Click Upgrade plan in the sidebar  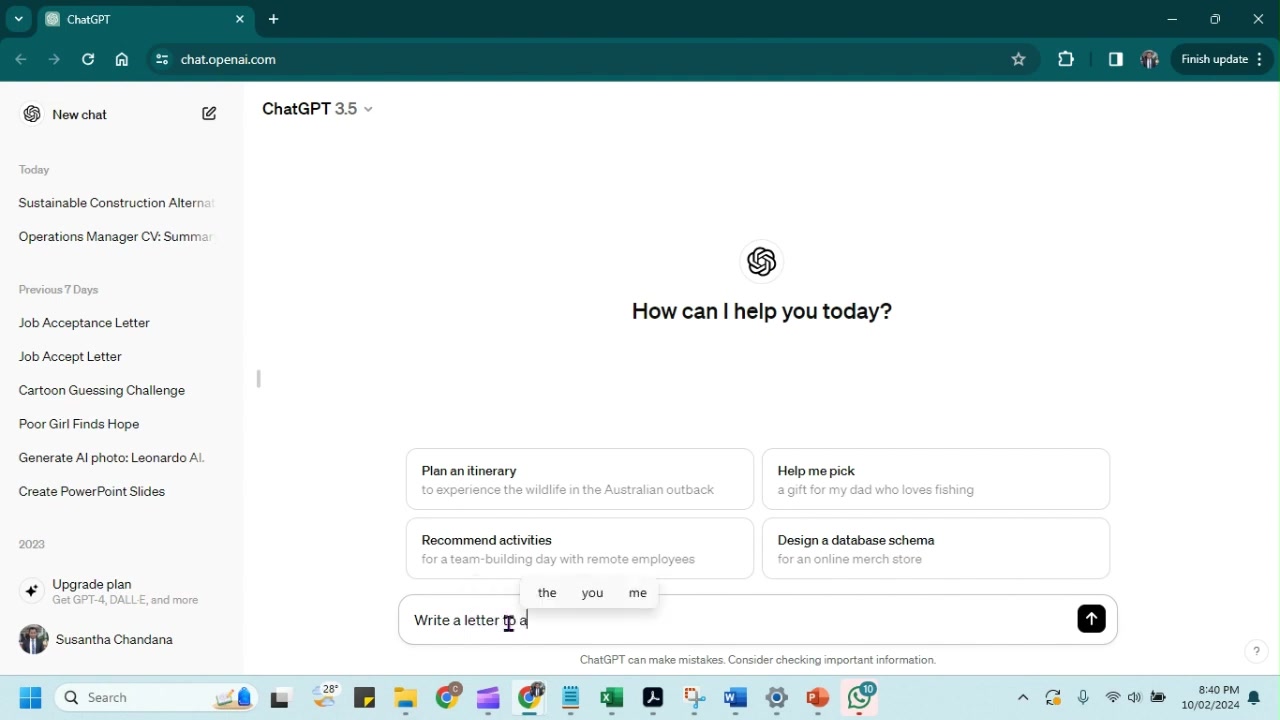[x=120, y=591]
